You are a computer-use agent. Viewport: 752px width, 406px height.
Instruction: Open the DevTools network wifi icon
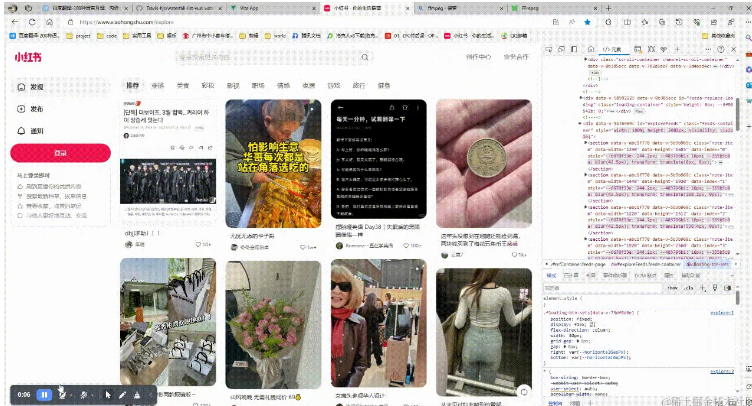coord(664,49)
